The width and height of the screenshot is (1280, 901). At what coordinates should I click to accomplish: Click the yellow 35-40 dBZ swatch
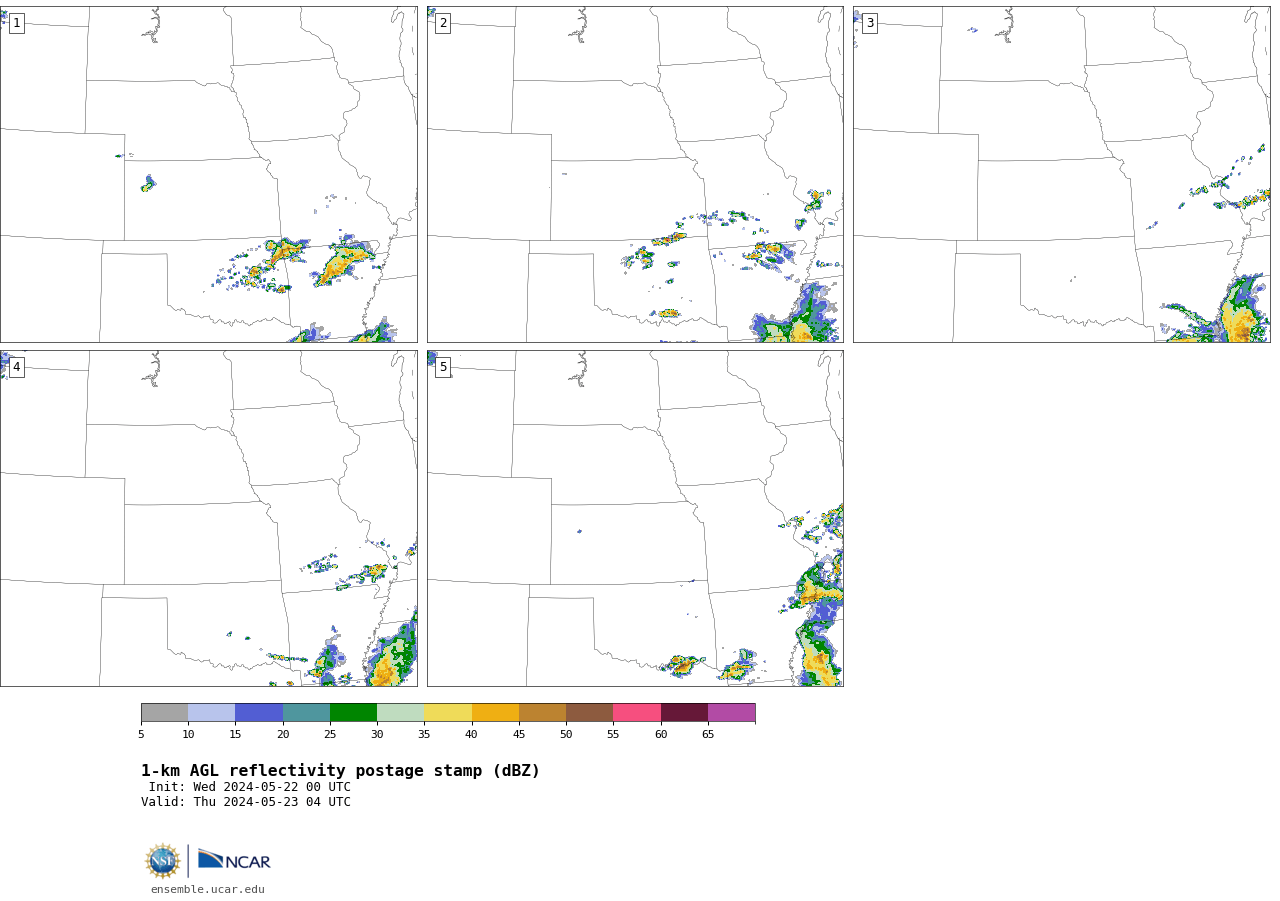tap(448, 712)
